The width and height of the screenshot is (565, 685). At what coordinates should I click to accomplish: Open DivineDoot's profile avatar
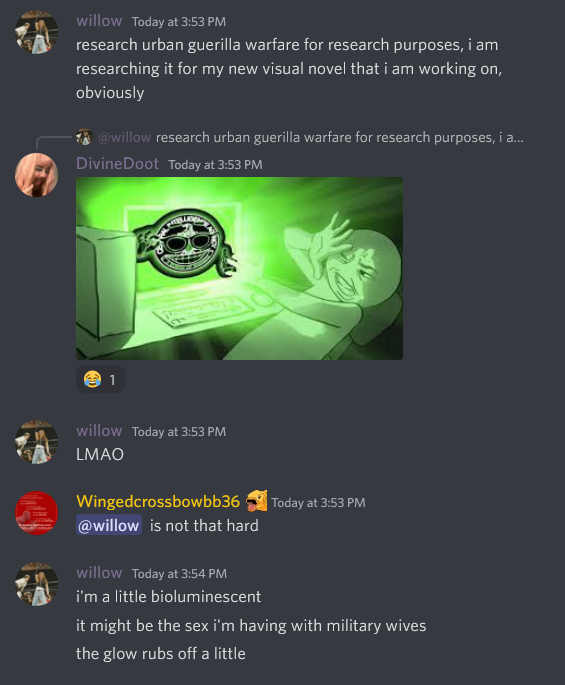pyautogui.click(x=37, y=175)
